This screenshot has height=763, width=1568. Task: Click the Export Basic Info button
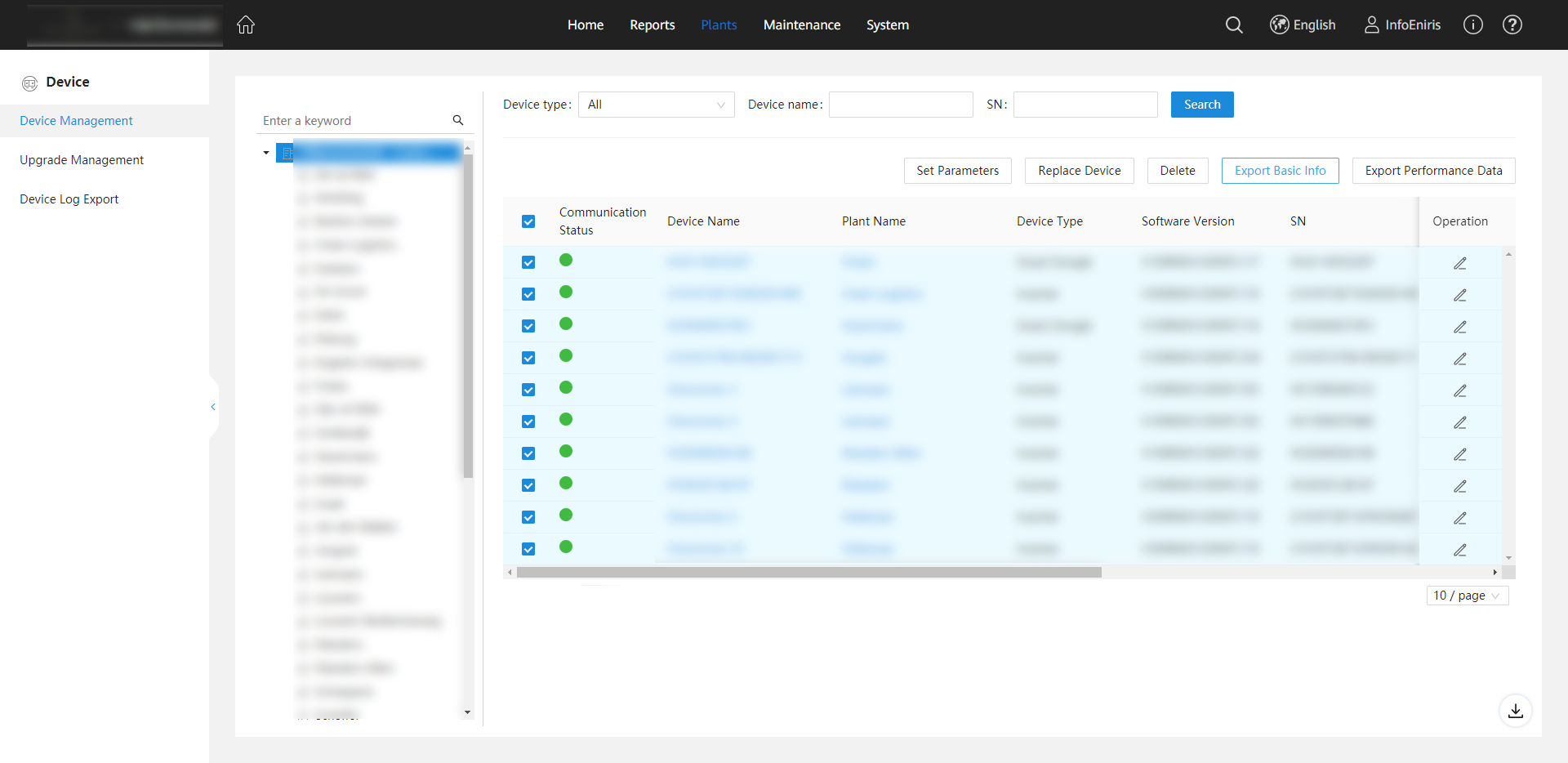pos(1281,171)
